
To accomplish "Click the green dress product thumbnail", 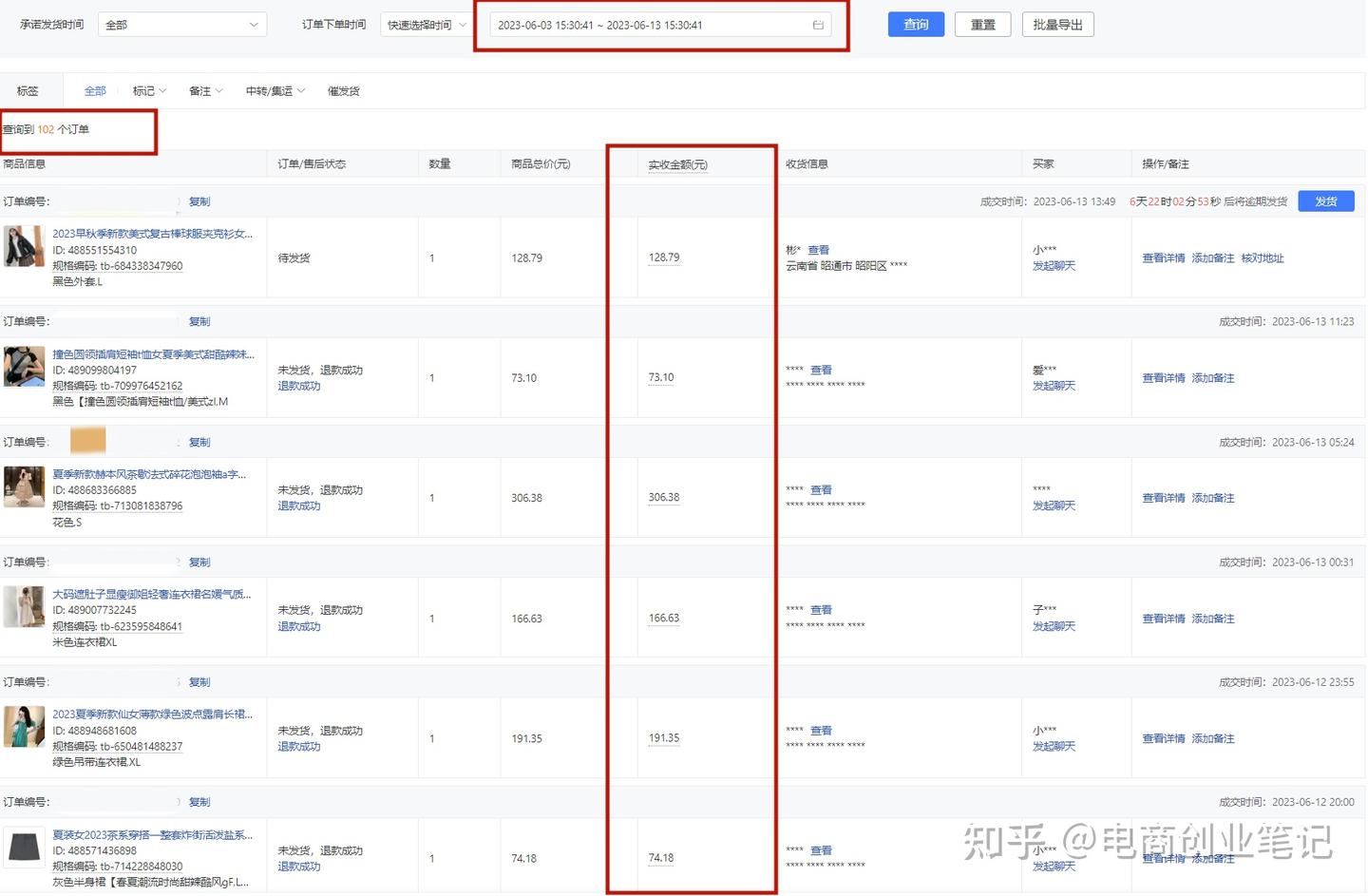I will [x=24, y=726].
